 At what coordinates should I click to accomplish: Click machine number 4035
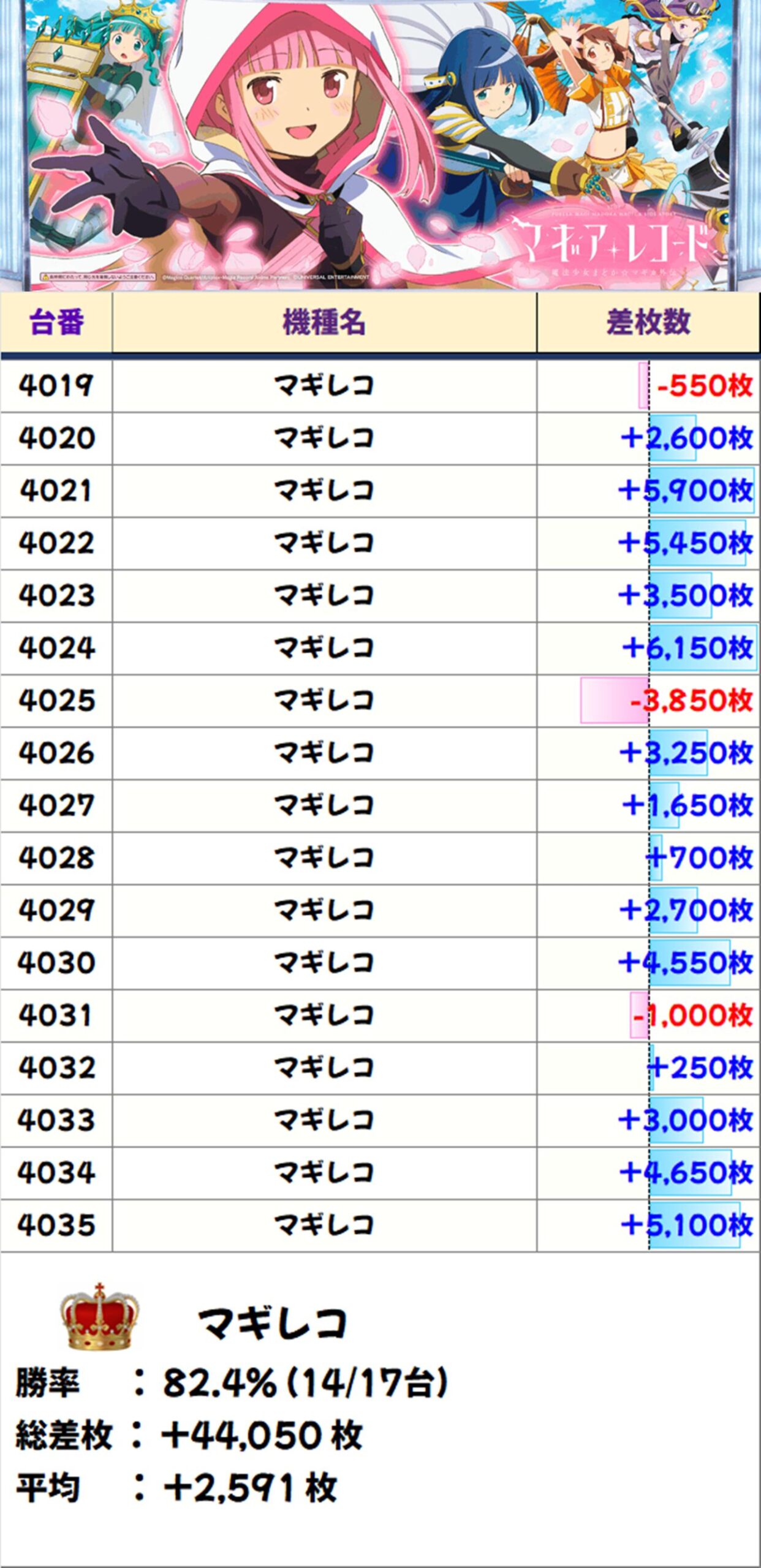coord(56,1226)
